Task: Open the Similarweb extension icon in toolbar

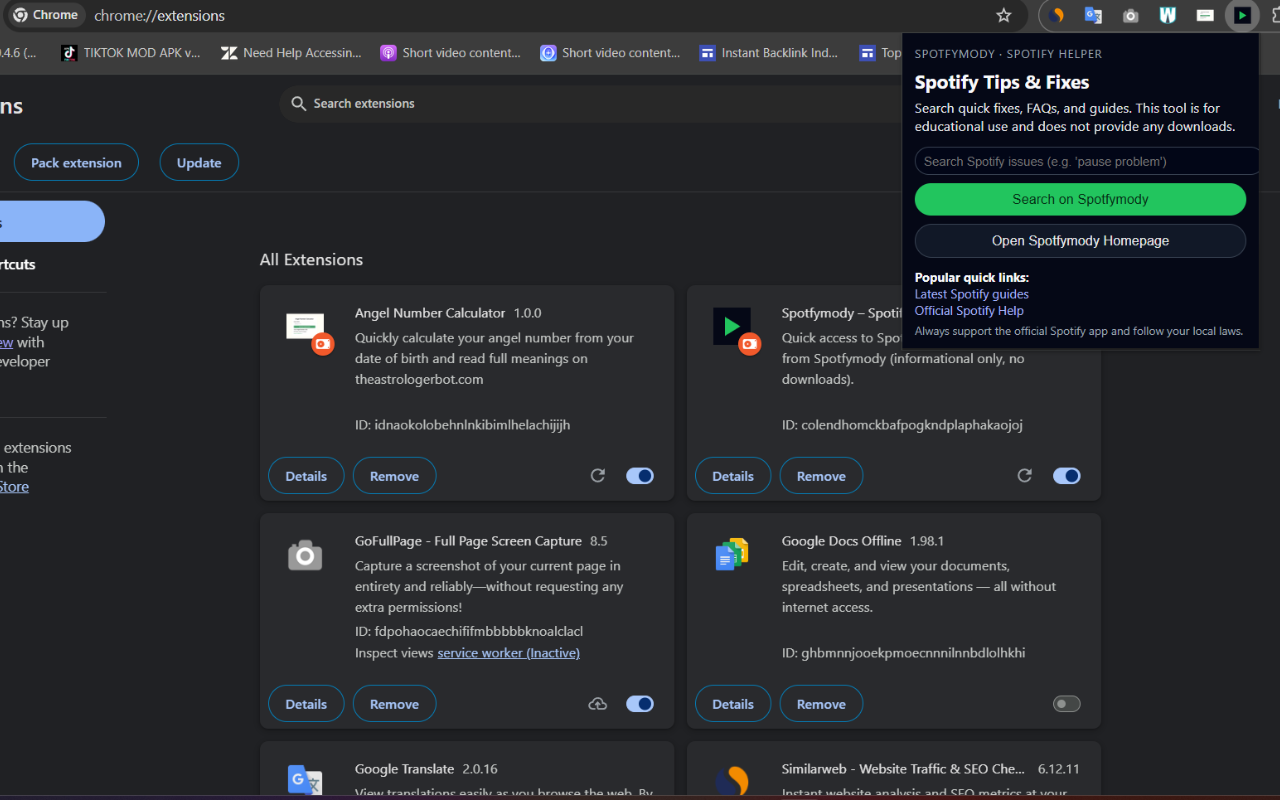Action: click(1056, 15)
